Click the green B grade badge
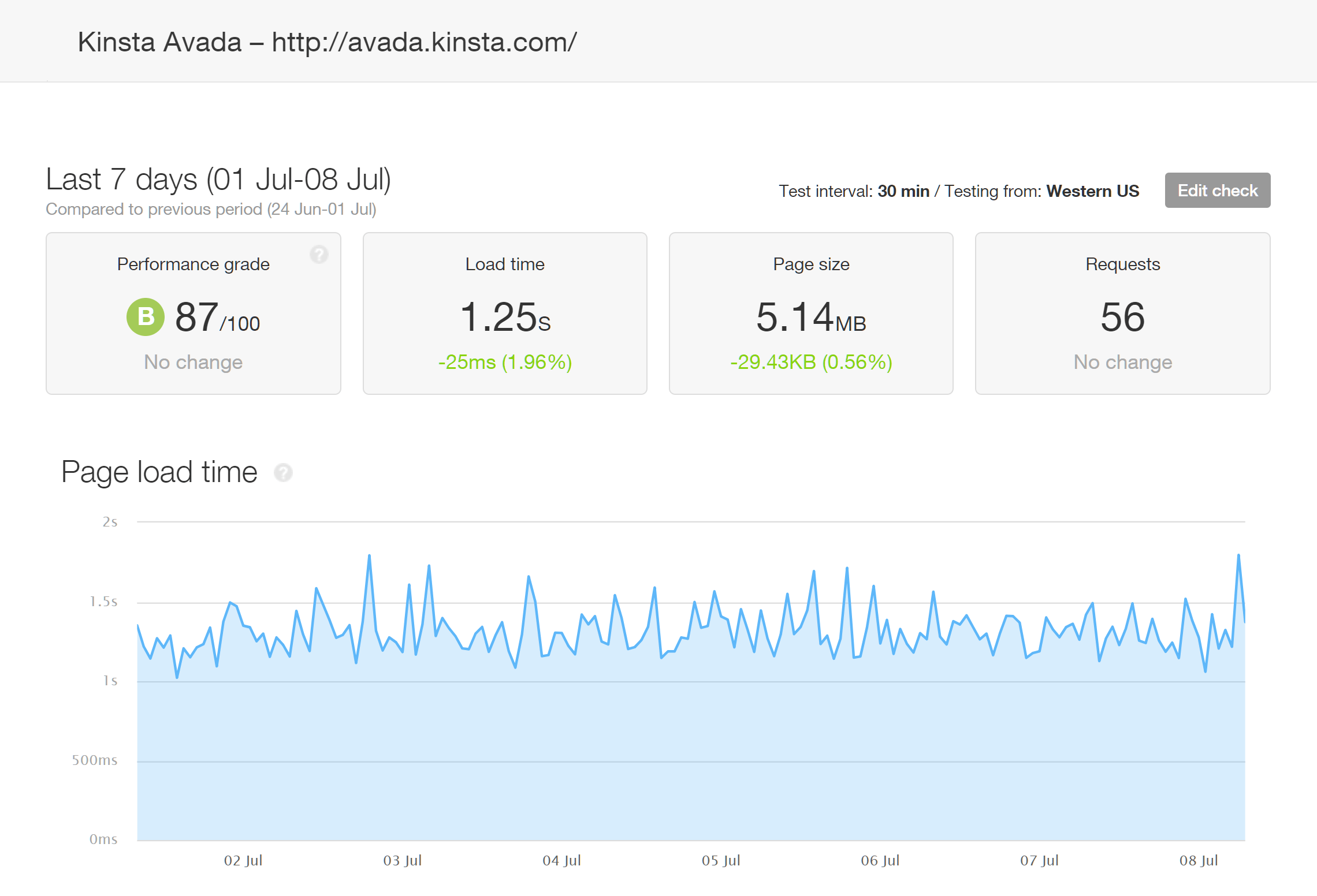 pyautogui.click(x=146, y=317)
